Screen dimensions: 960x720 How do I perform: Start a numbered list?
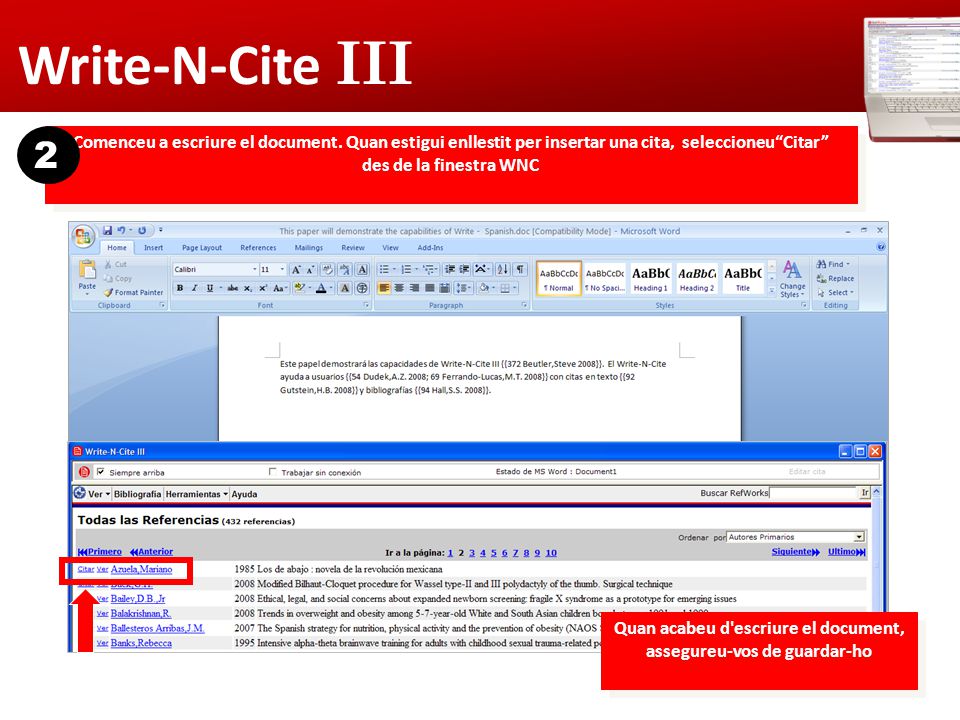(405, 269)
